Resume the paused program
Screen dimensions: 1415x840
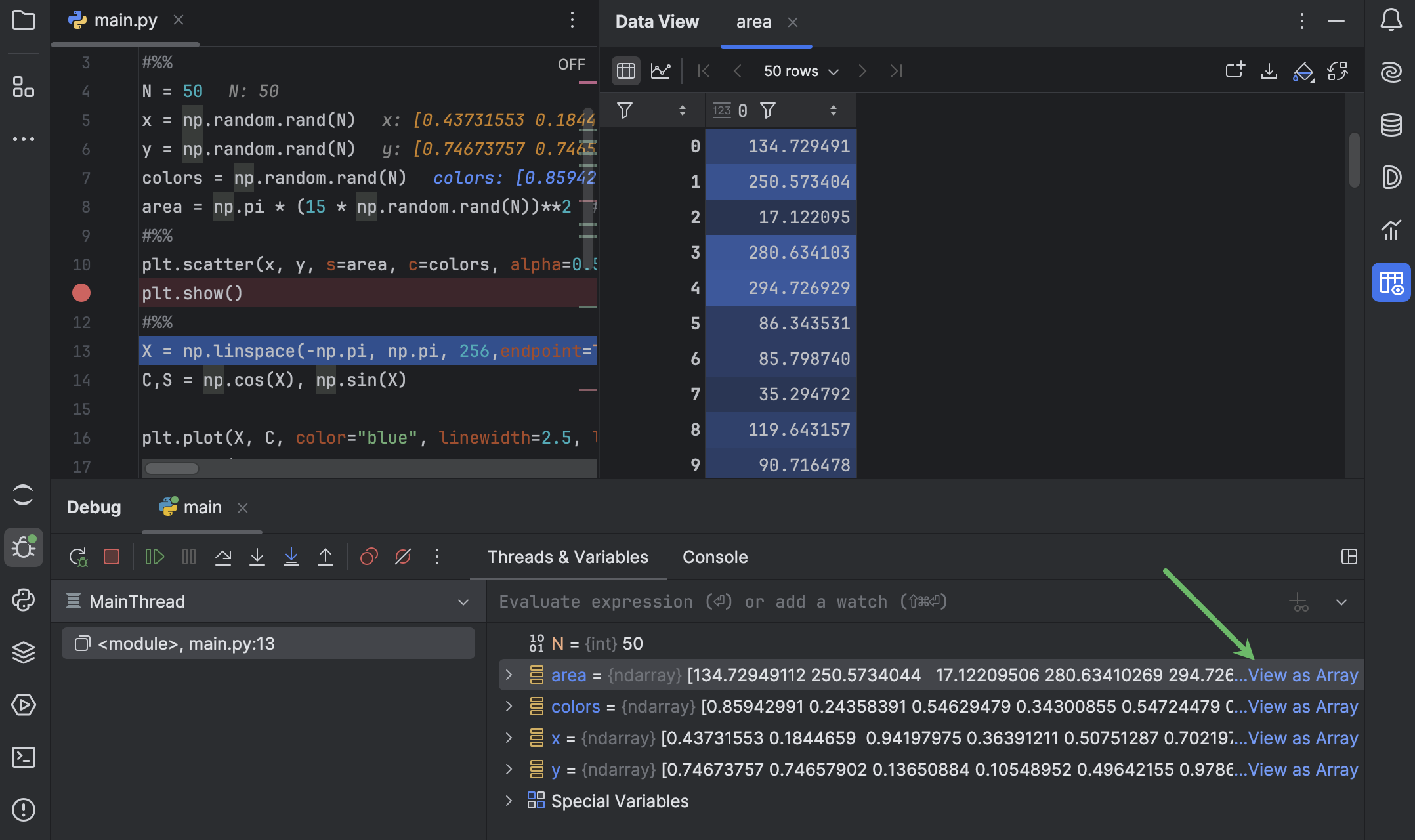154,556
